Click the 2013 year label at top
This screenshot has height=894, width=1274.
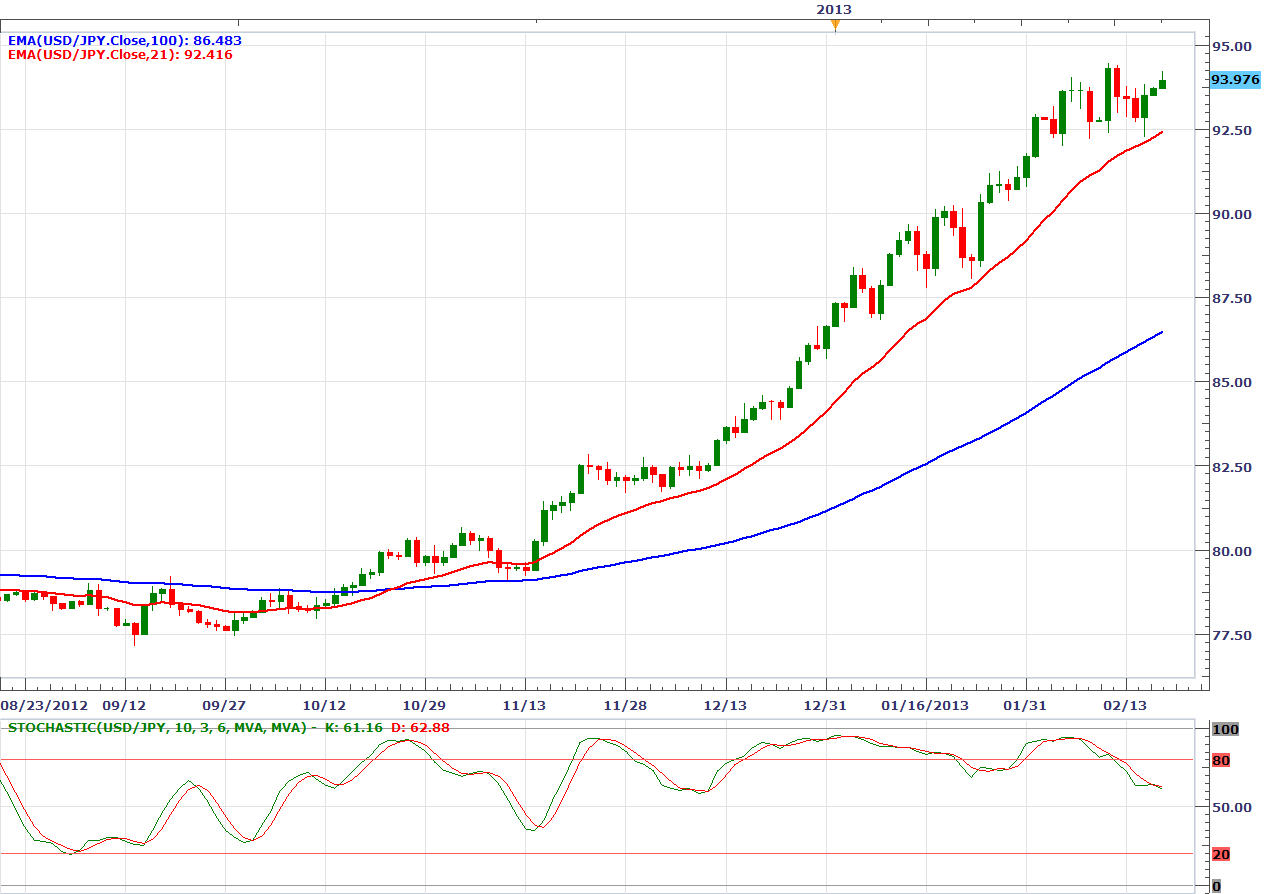pyautogui.click(x=834, y=9)
